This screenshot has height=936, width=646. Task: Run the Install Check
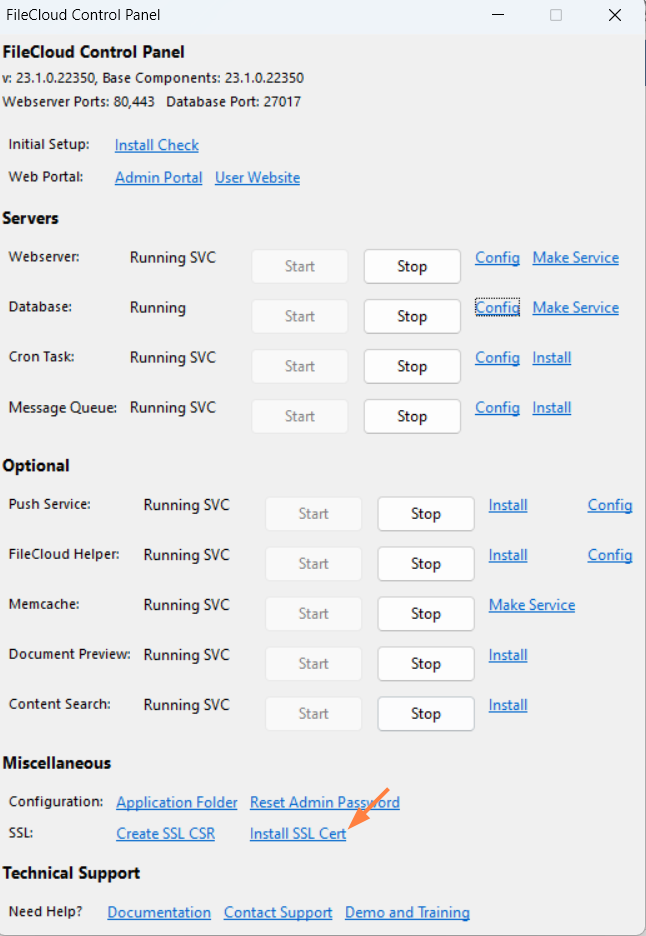tap(156, 145)
